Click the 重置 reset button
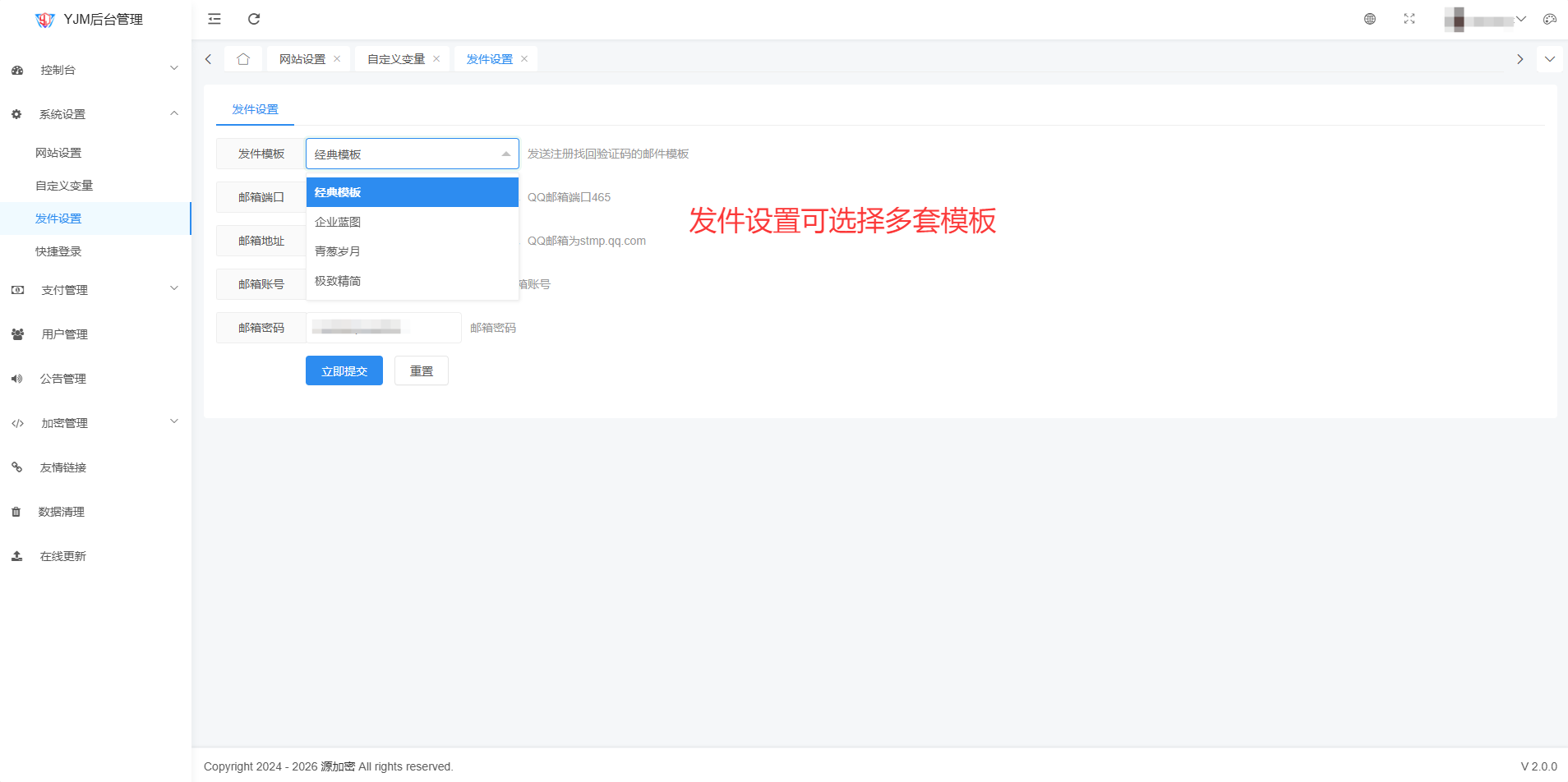 point(421,371)
